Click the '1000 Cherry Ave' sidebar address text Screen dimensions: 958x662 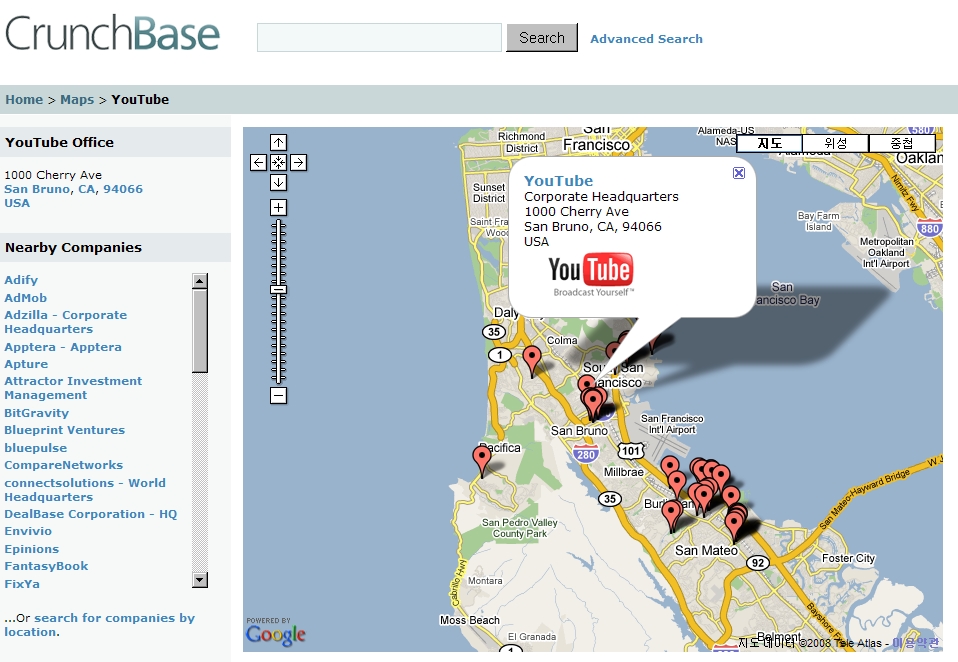[x=53, y=175]
